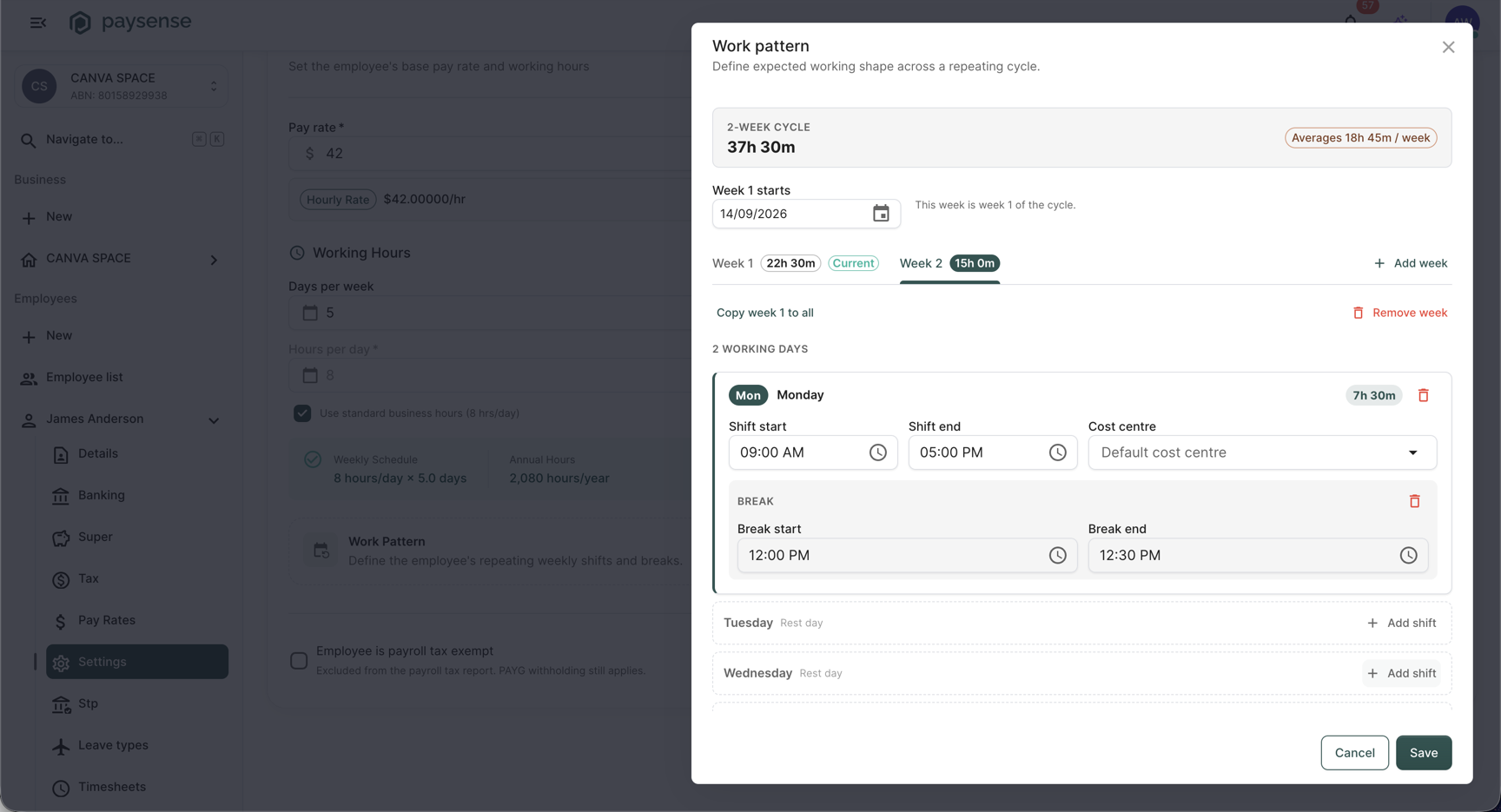The height and width of the screenshot is (812, 1501).
Task: Add new Employees item in sidebar
Action: pos(122,336)
